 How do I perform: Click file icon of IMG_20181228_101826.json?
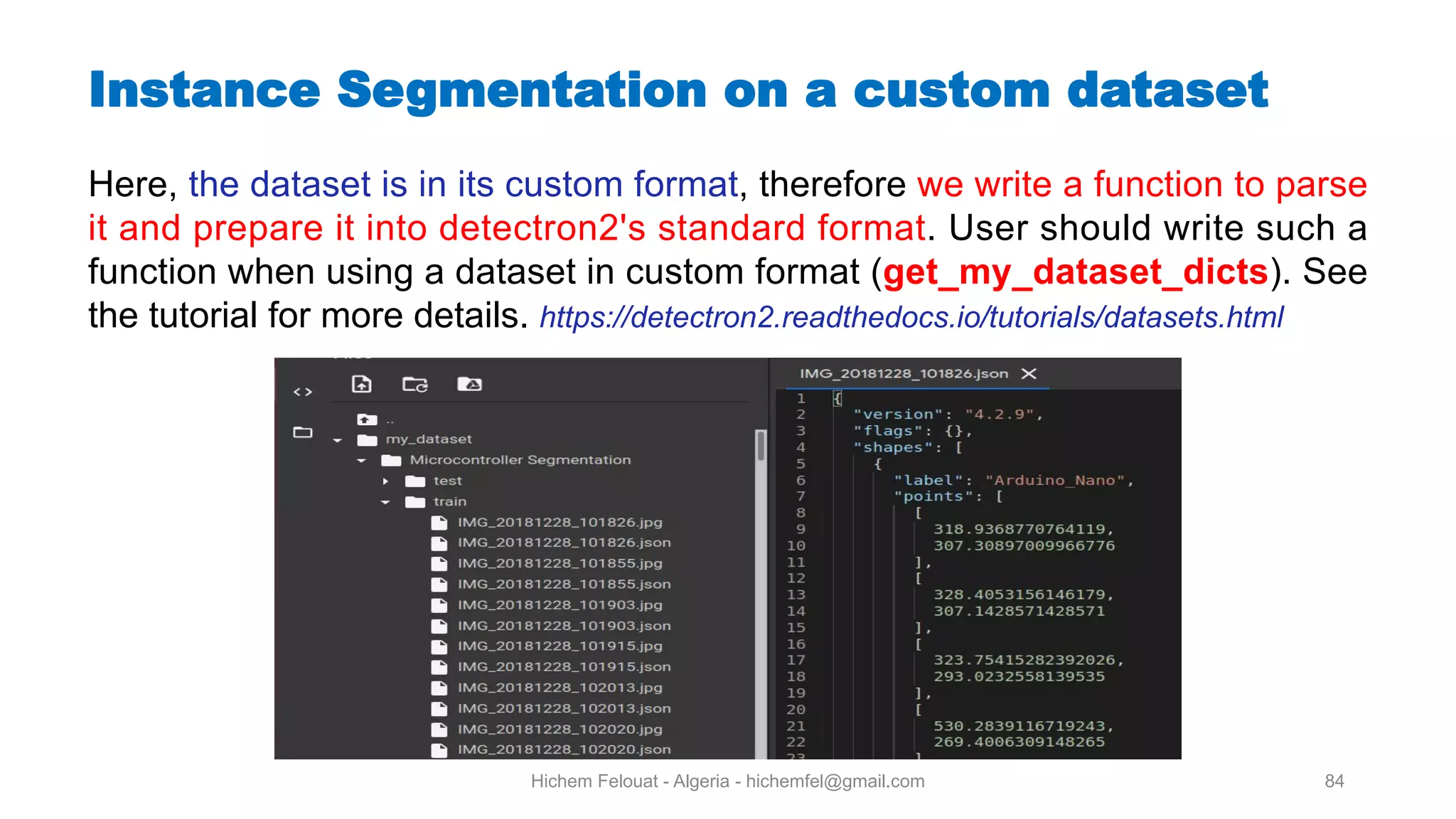[x=439, y=544]
